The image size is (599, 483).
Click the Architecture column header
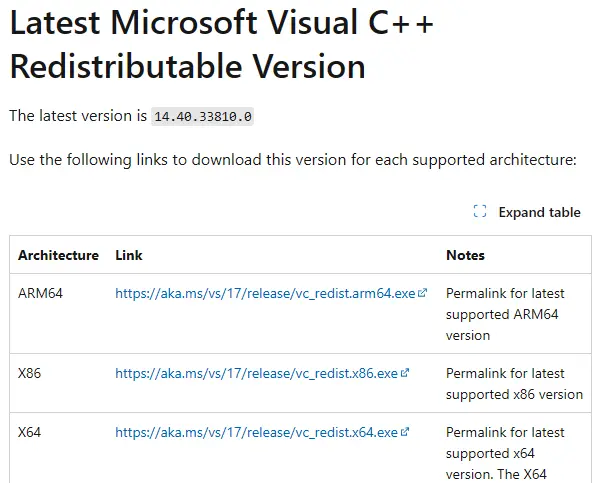[x=58, y=255]
